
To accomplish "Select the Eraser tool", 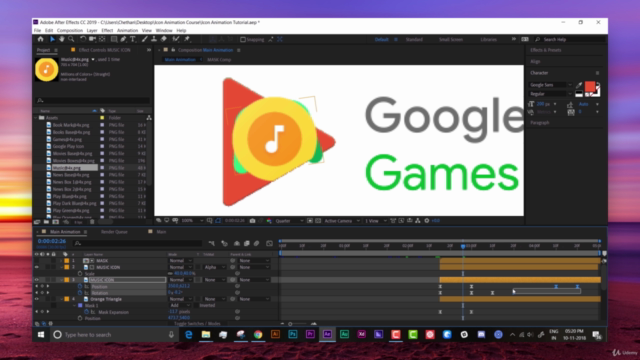I will pyautogui.click(x=163, y=39).
